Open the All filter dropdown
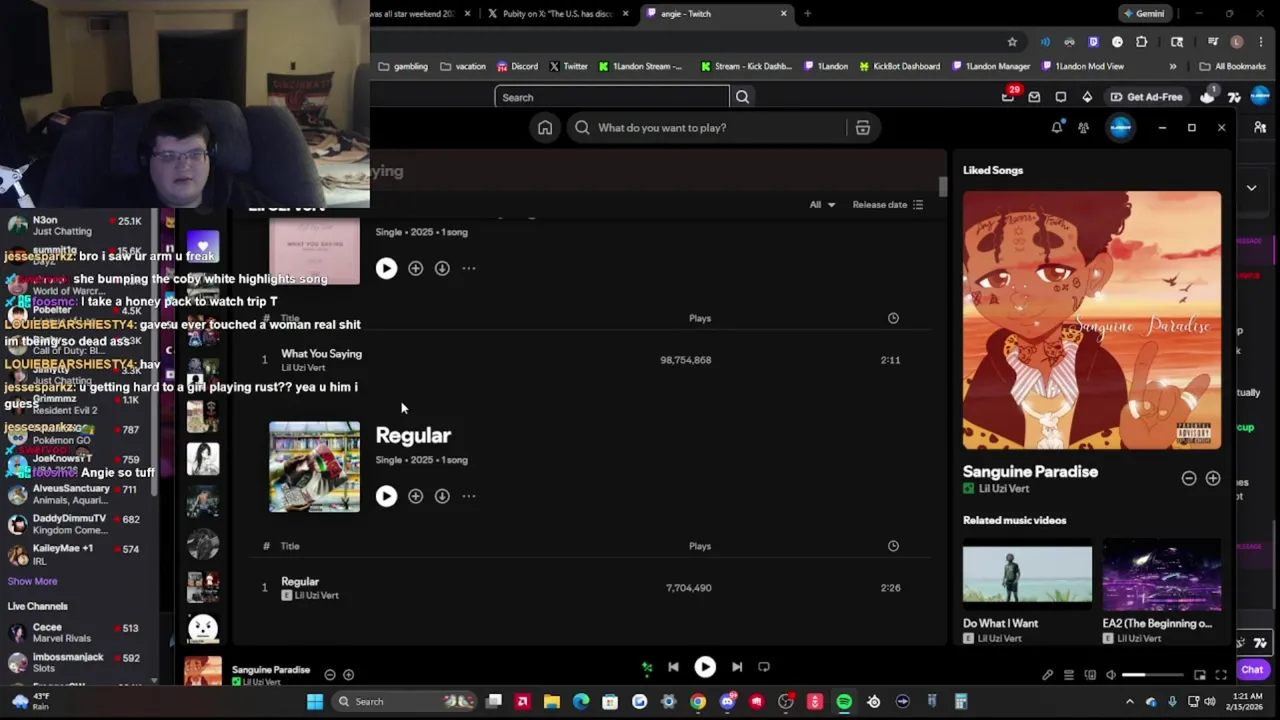This screenshot has height=720, width=1280. point(822,205)
